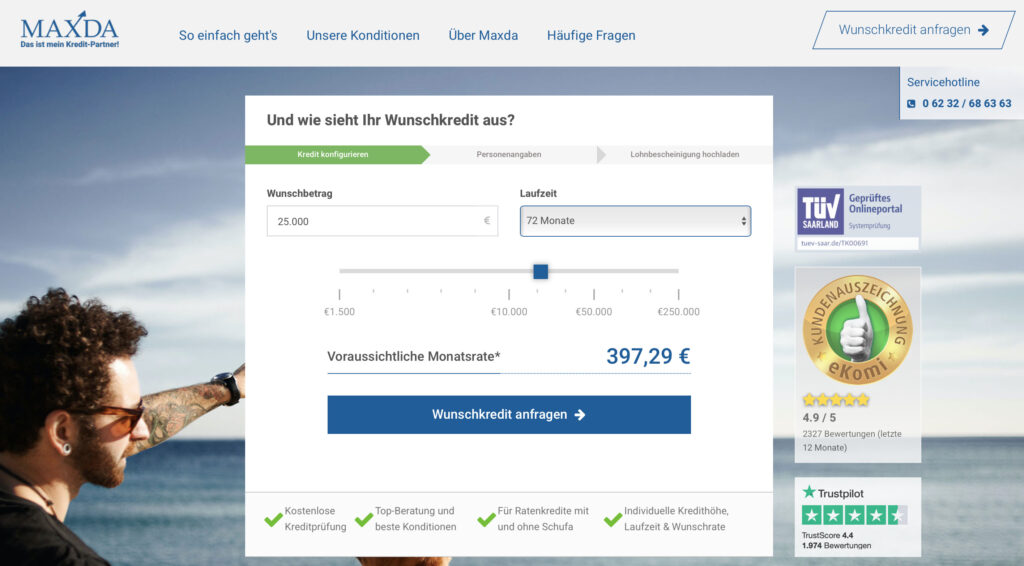This screenshot has width=1024, height=566.
Task: Click the large blue Wunschkredit anfragen button
Action: (x=509, y=415)
